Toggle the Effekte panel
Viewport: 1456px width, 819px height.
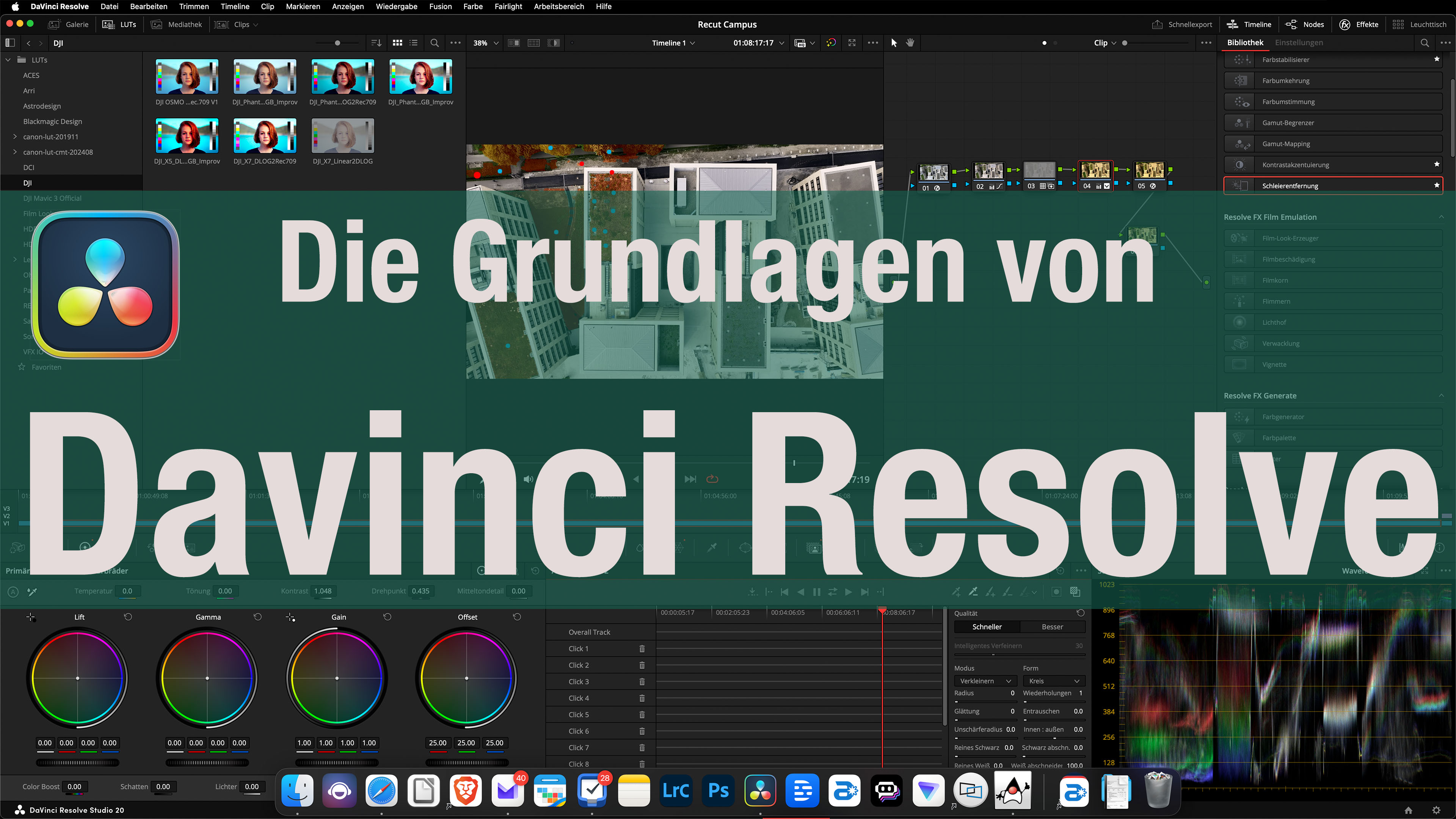point(1359,24)
